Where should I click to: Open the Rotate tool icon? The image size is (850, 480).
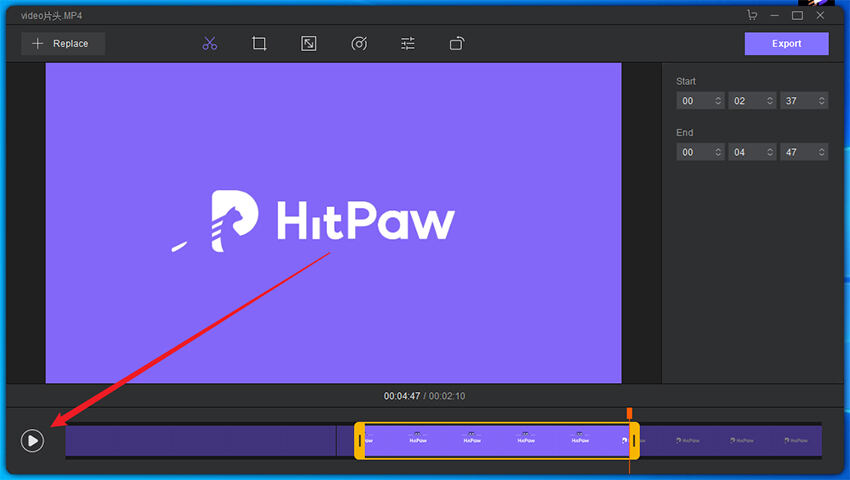(457, 43)
